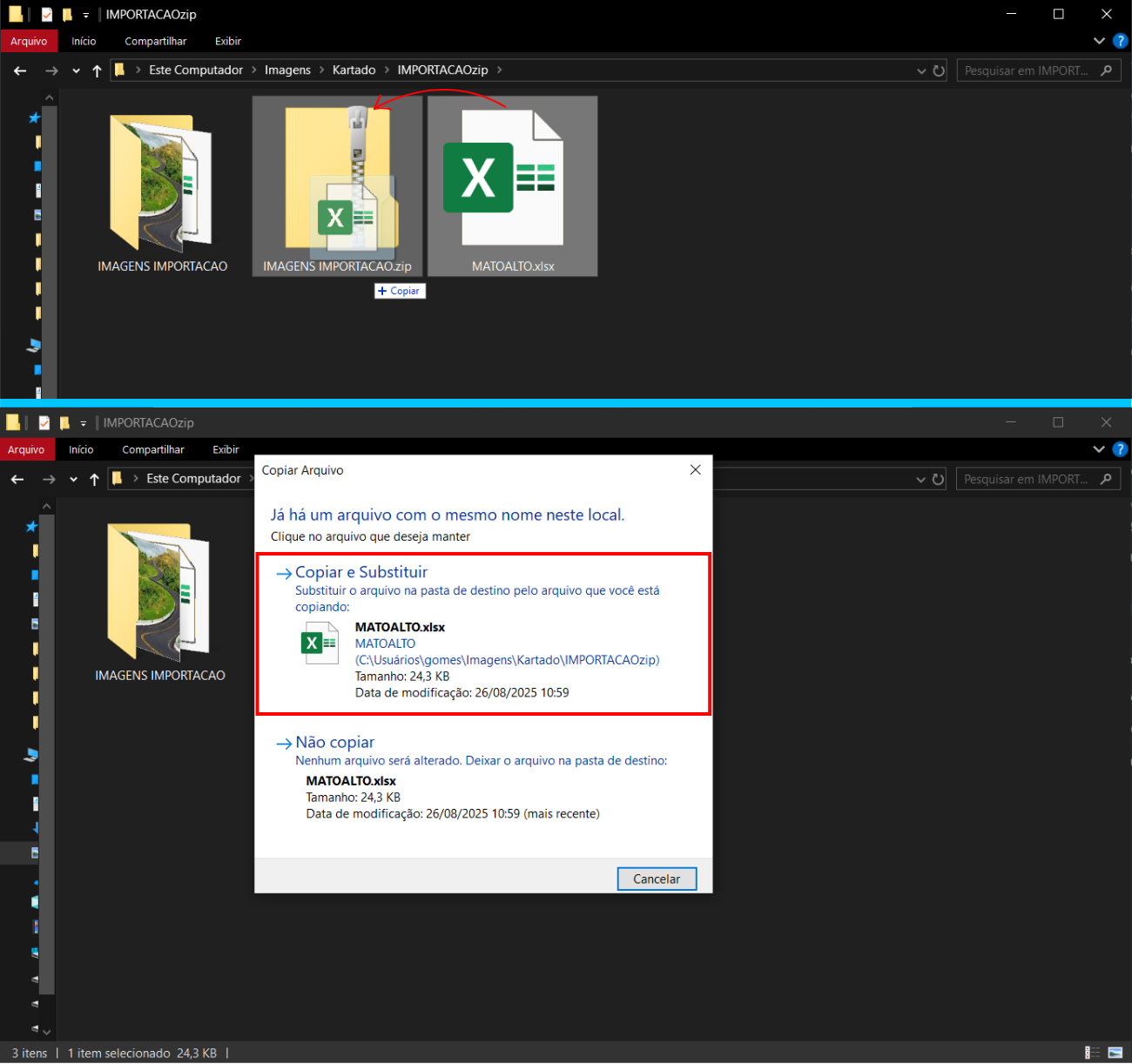This screenshot has width=1132, height=1064.
Task: Expand the address bar history dropdown above the zip file
Action: (921, 71)
